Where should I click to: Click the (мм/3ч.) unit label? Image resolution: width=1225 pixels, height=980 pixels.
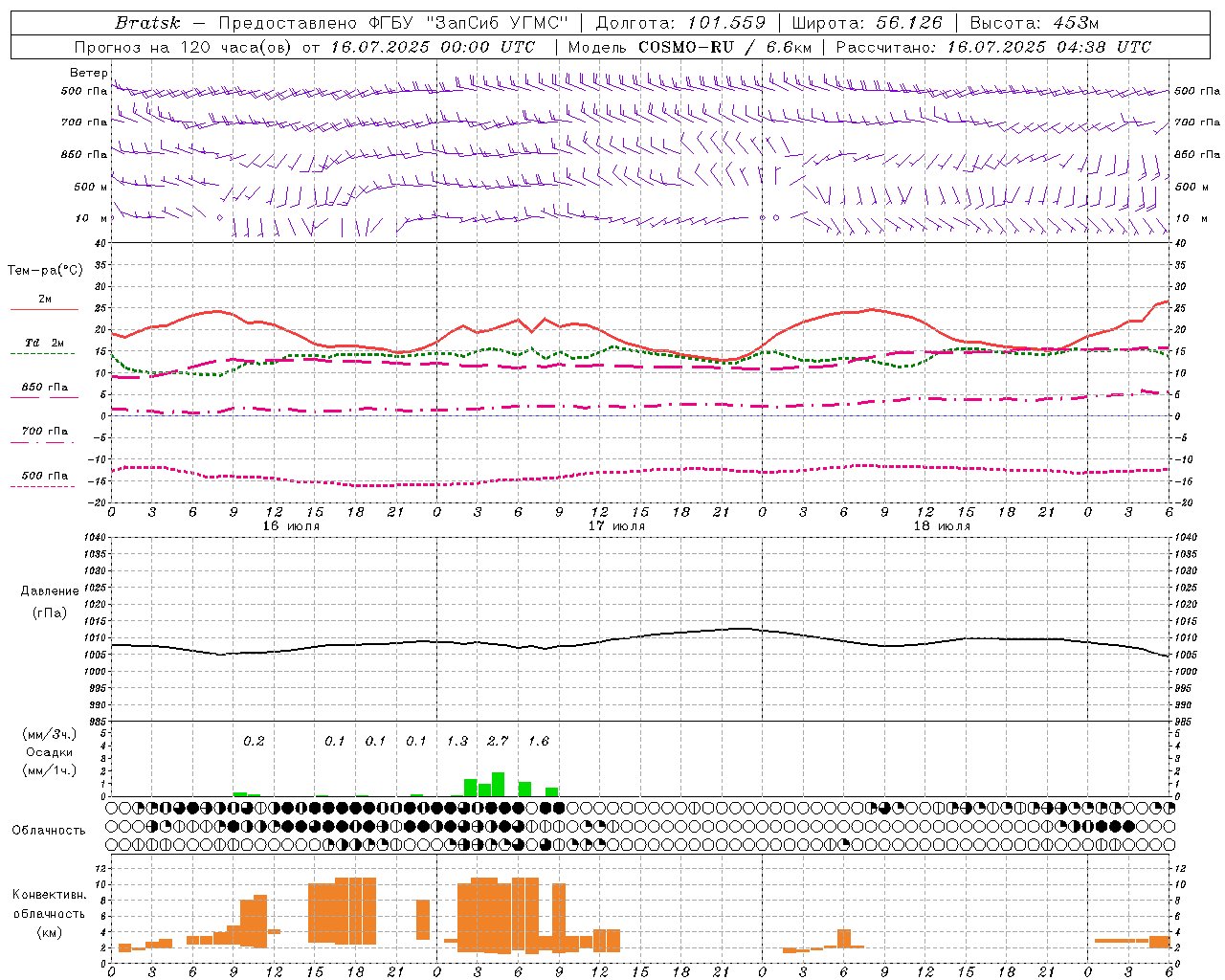(50, 734)
